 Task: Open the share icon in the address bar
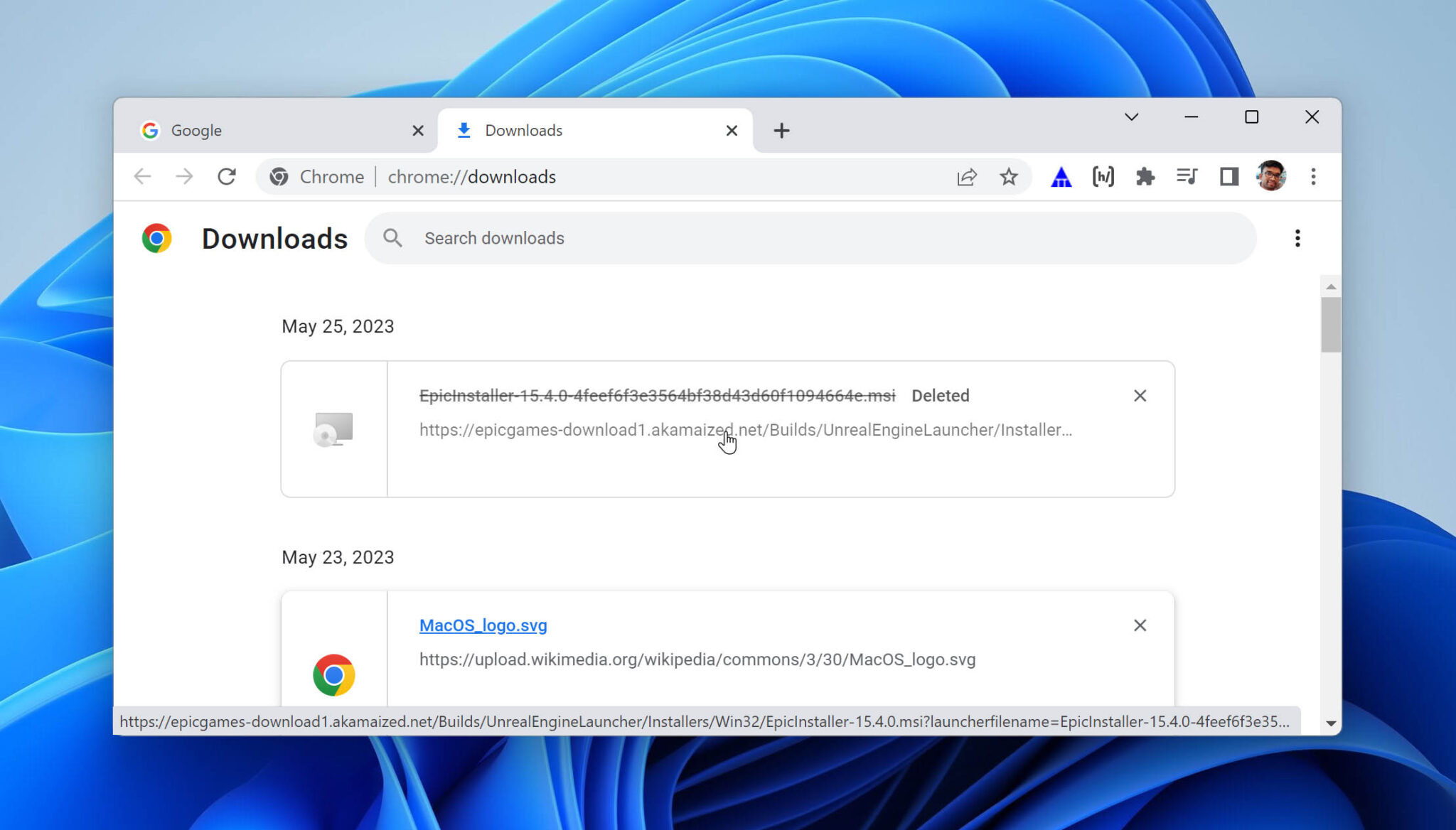[x=967, y=177]
